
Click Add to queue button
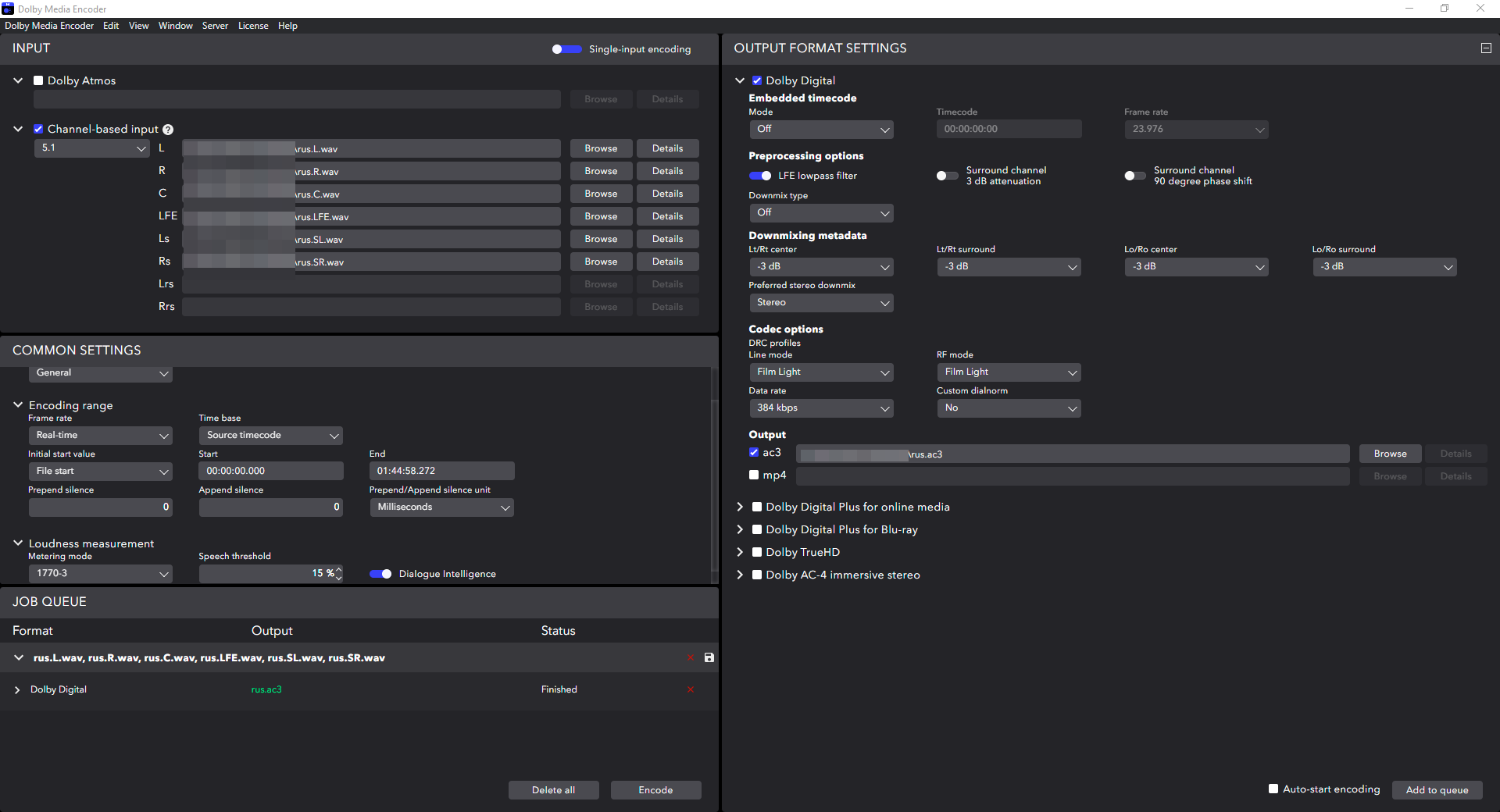[1437, 790]
